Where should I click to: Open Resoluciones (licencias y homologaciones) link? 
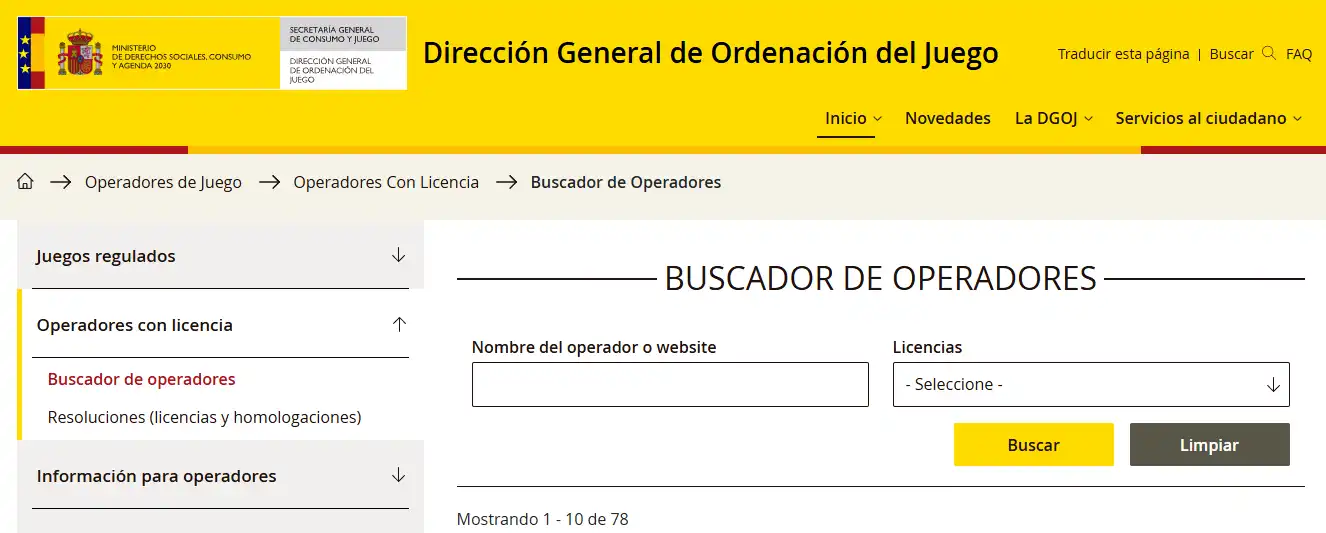coord(204,417)
